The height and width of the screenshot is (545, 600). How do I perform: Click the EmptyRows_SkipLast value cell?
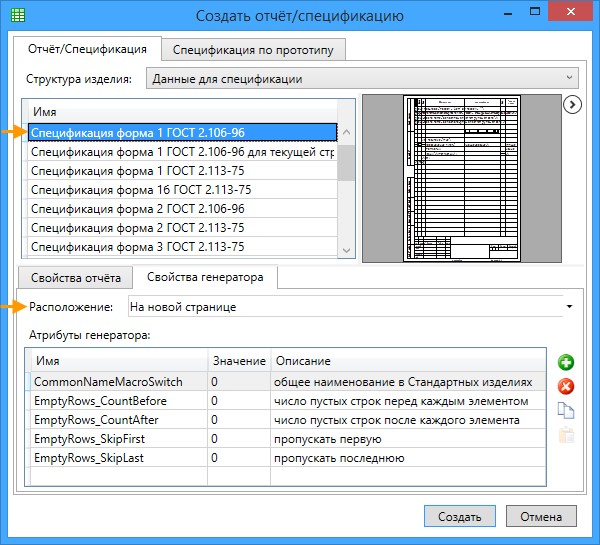[x=237, y=458]
